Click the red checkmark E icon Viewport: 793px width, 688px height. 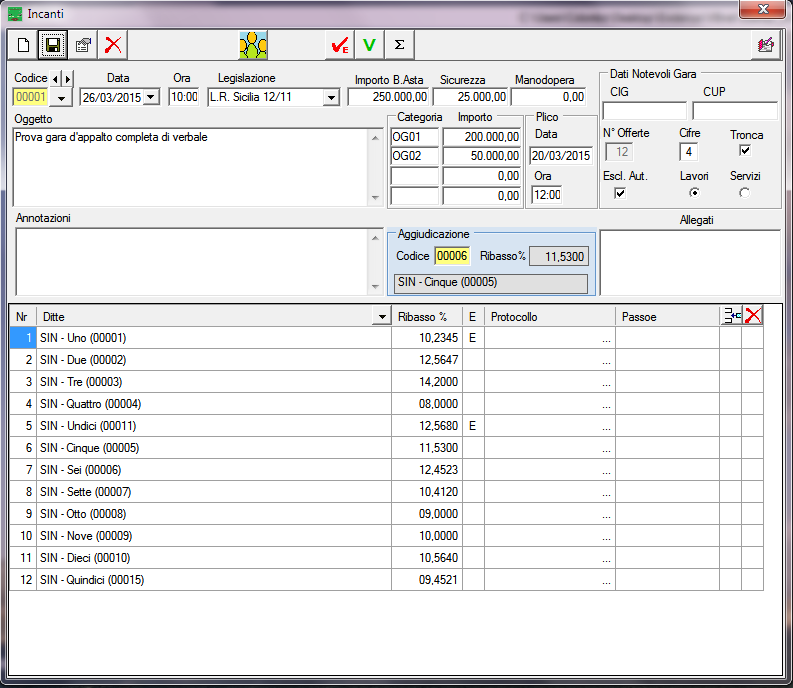339,45
